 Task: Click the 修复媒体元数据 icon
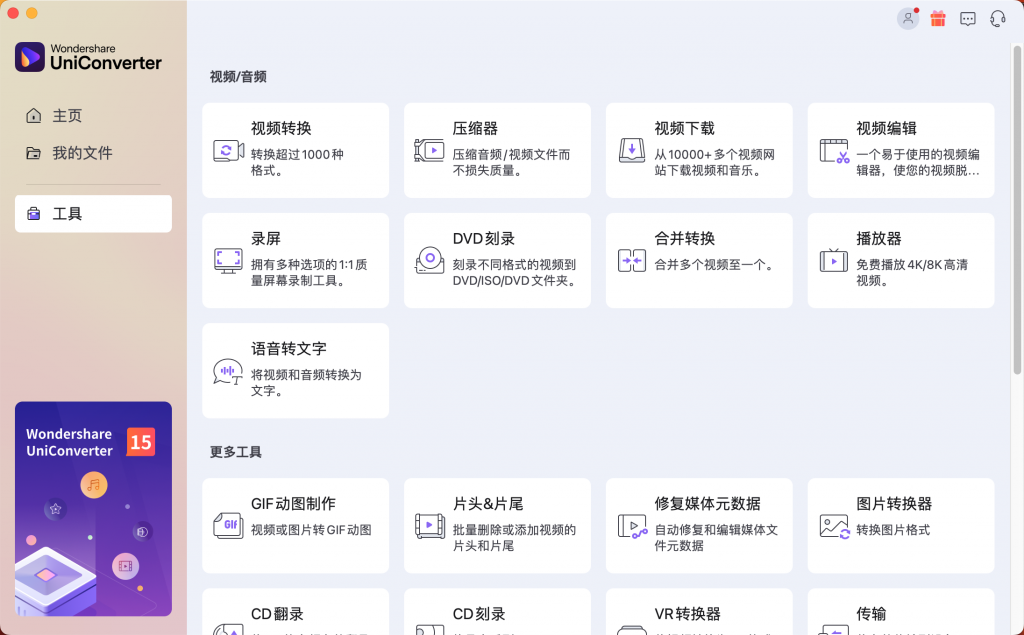click(x=632, y=527)
